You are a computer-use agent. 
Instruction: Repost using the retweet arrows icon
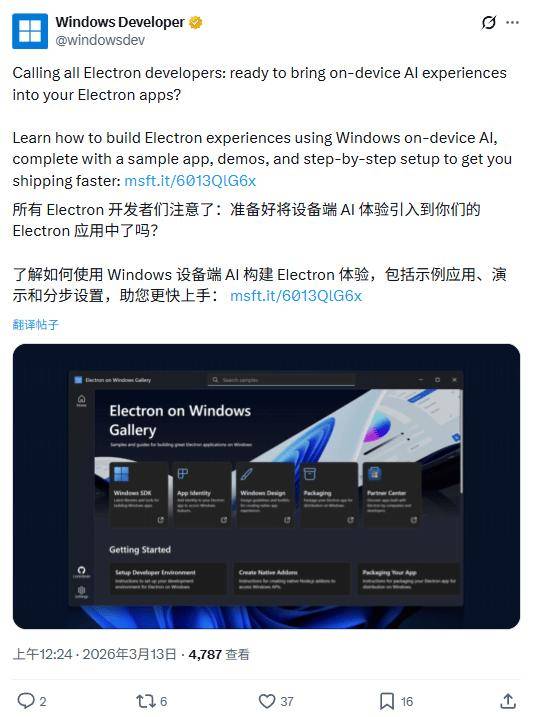point(146,701)
